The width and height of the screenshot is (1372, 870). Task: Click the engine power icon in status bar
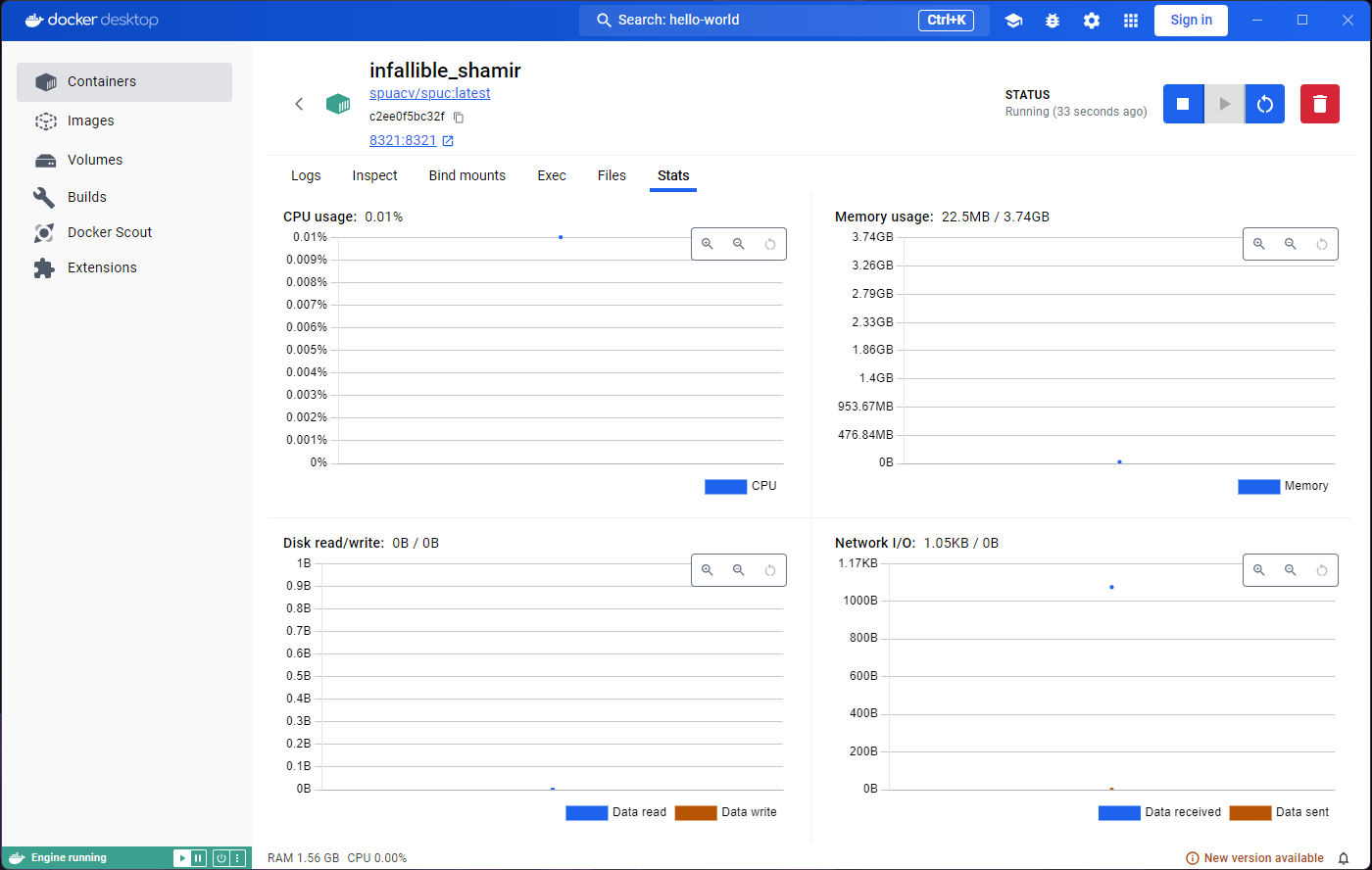[221, 858]
